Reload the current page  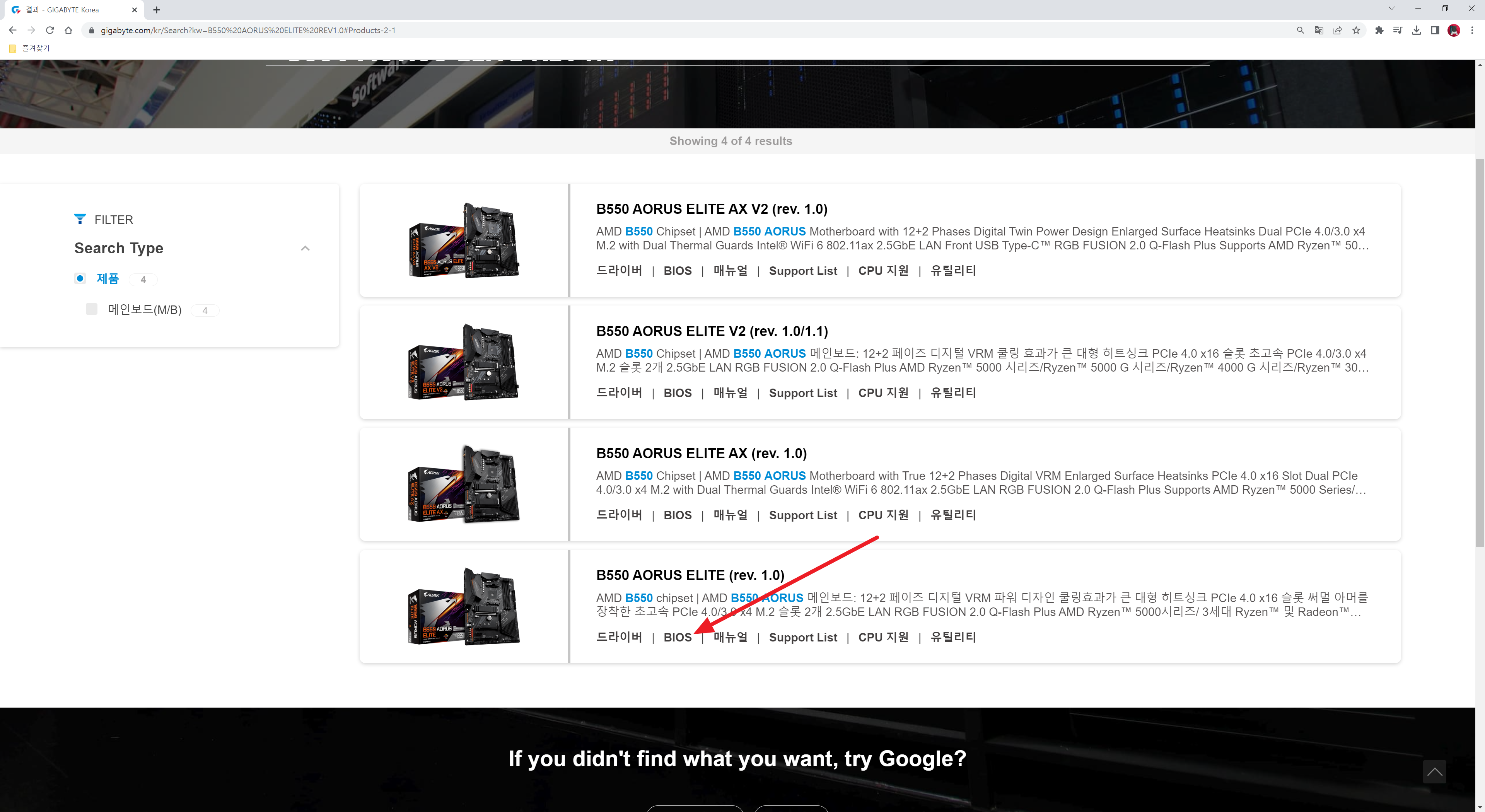click(x=50, y=31)
